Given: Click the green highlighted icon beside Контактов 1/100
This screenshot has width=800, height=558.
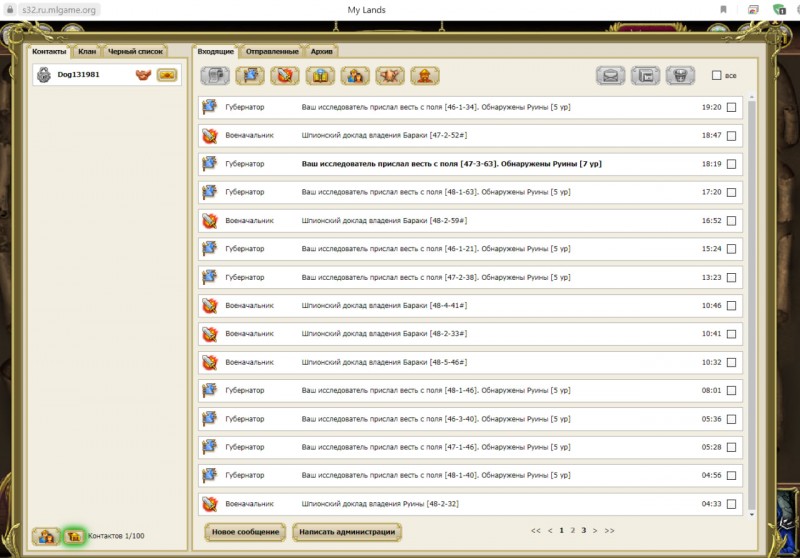Looking at the screenshot, I should (x=74, y=536).
